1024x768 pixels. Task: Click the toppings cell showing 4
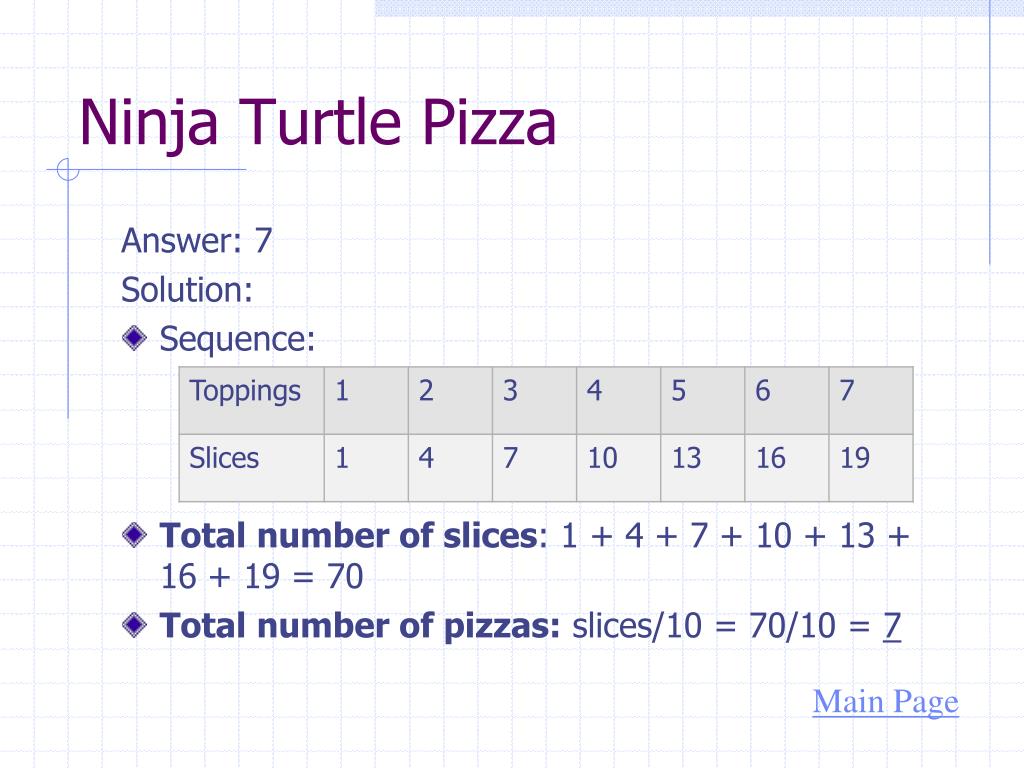click(618, 400)
